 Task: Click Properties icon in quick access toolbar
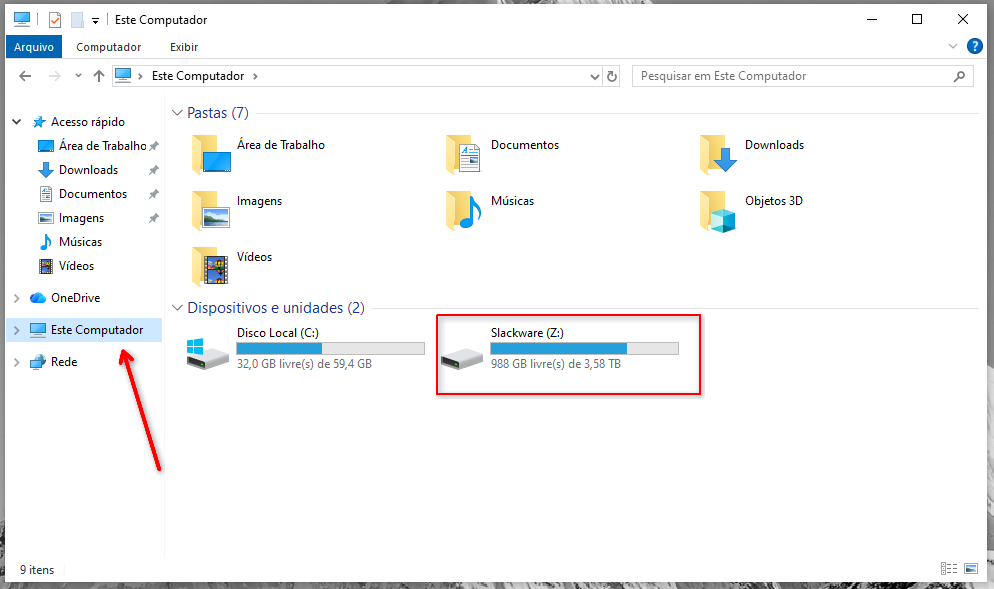[x=54, y=19]
